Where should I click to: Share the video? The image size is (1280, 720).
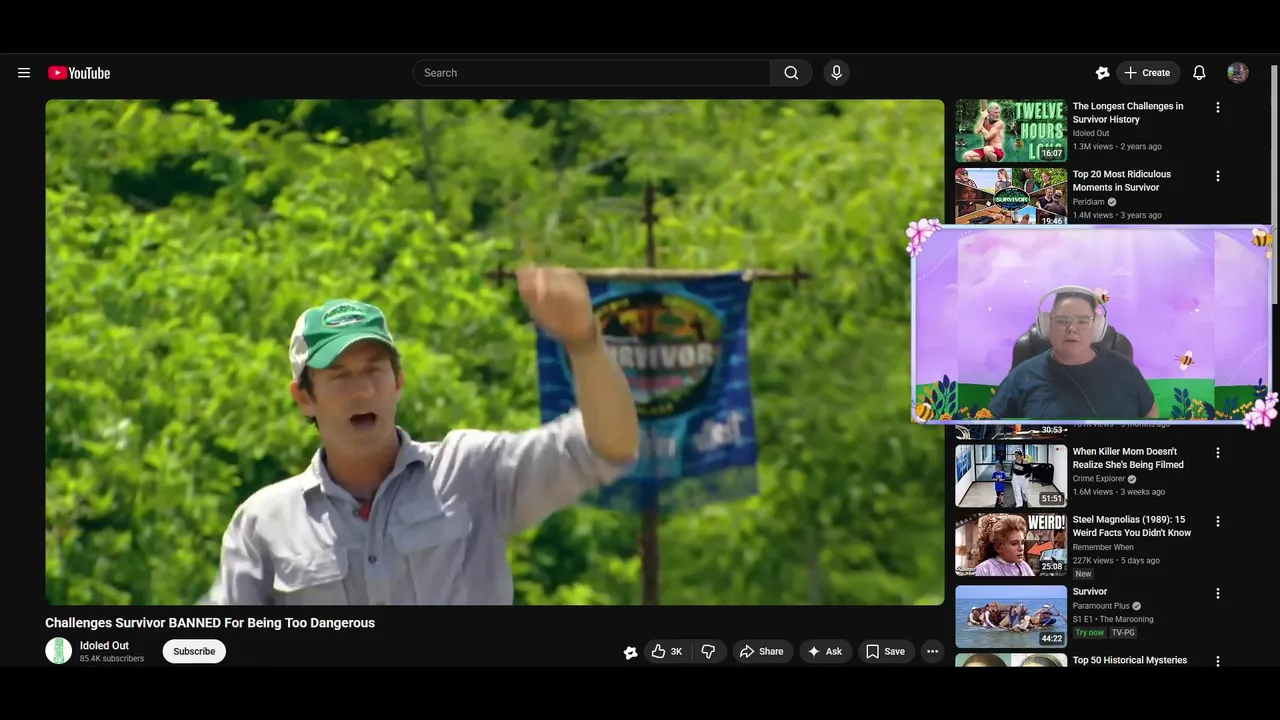[761, 651]
